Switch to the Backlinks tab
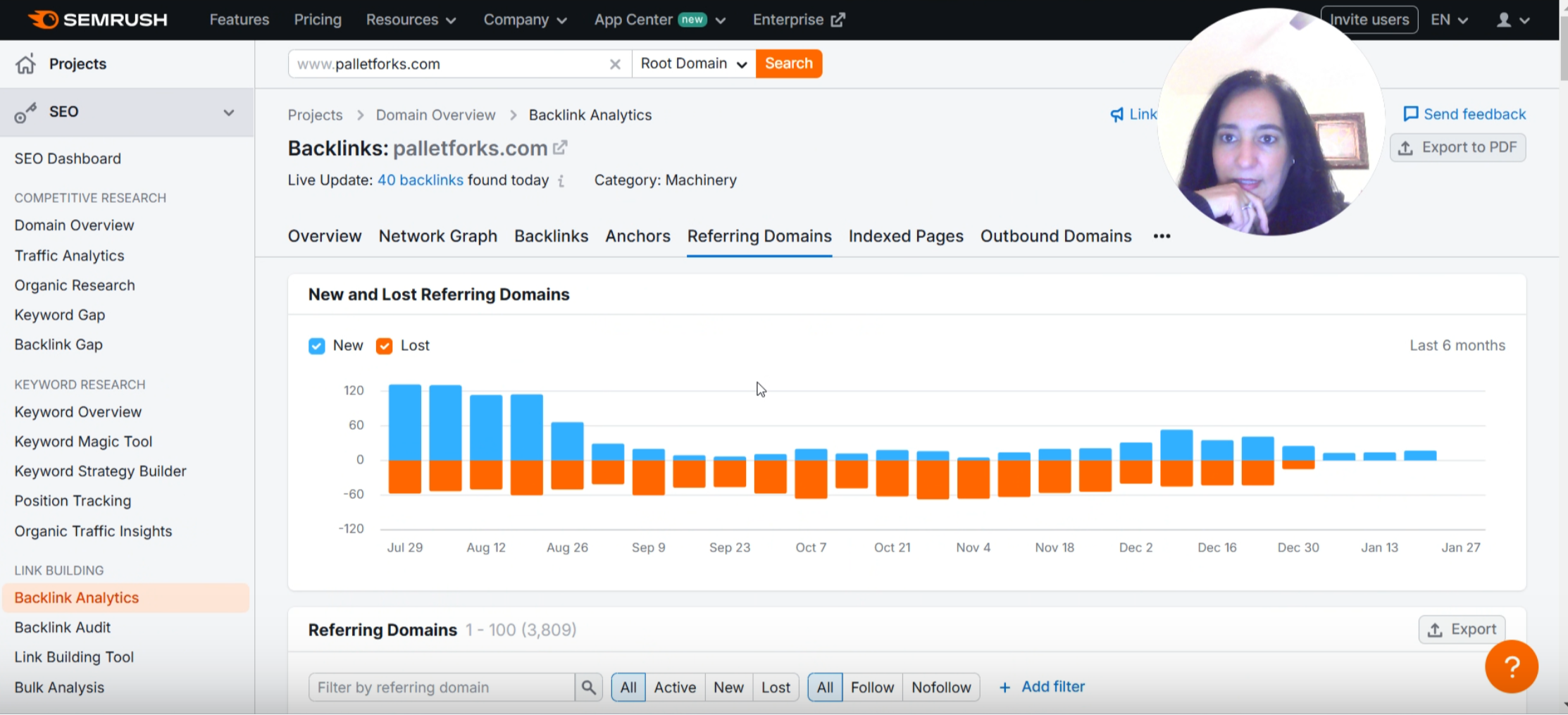Image resolution: width=1568 pixels, height=715 pixels. pos(552,237)
